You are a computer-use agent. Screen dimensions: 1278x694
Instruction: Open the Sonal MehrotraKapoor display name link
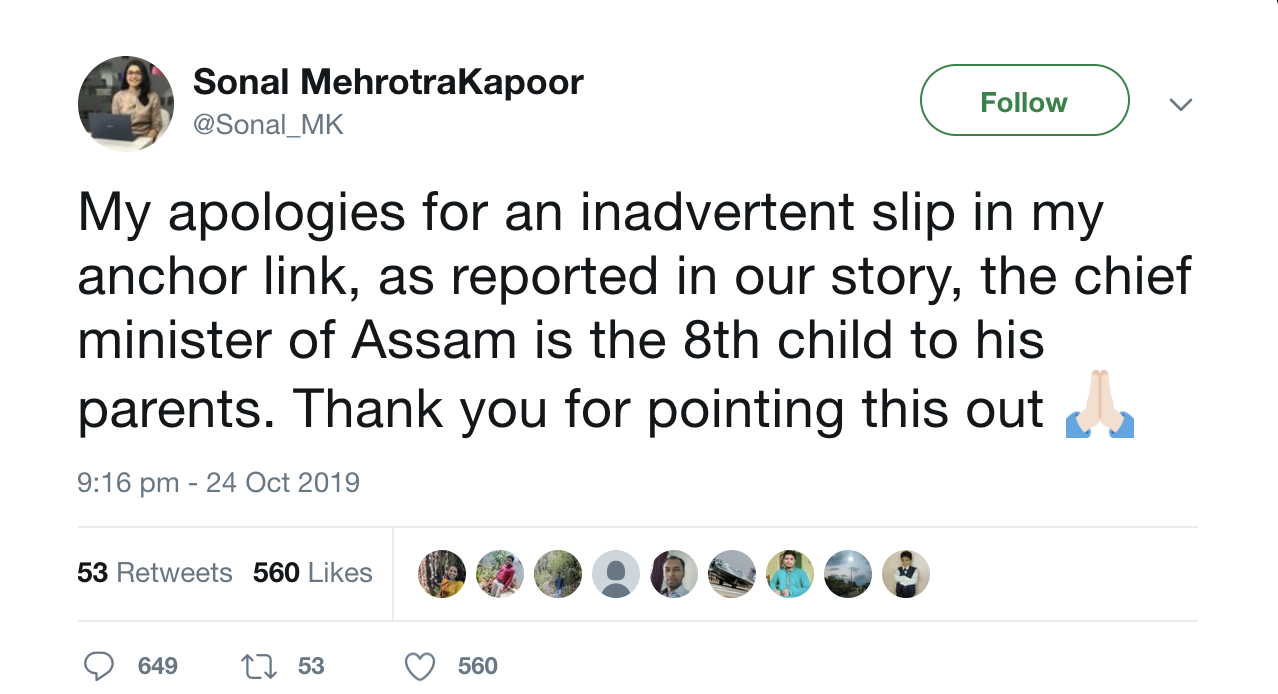(x=387, y=82)
